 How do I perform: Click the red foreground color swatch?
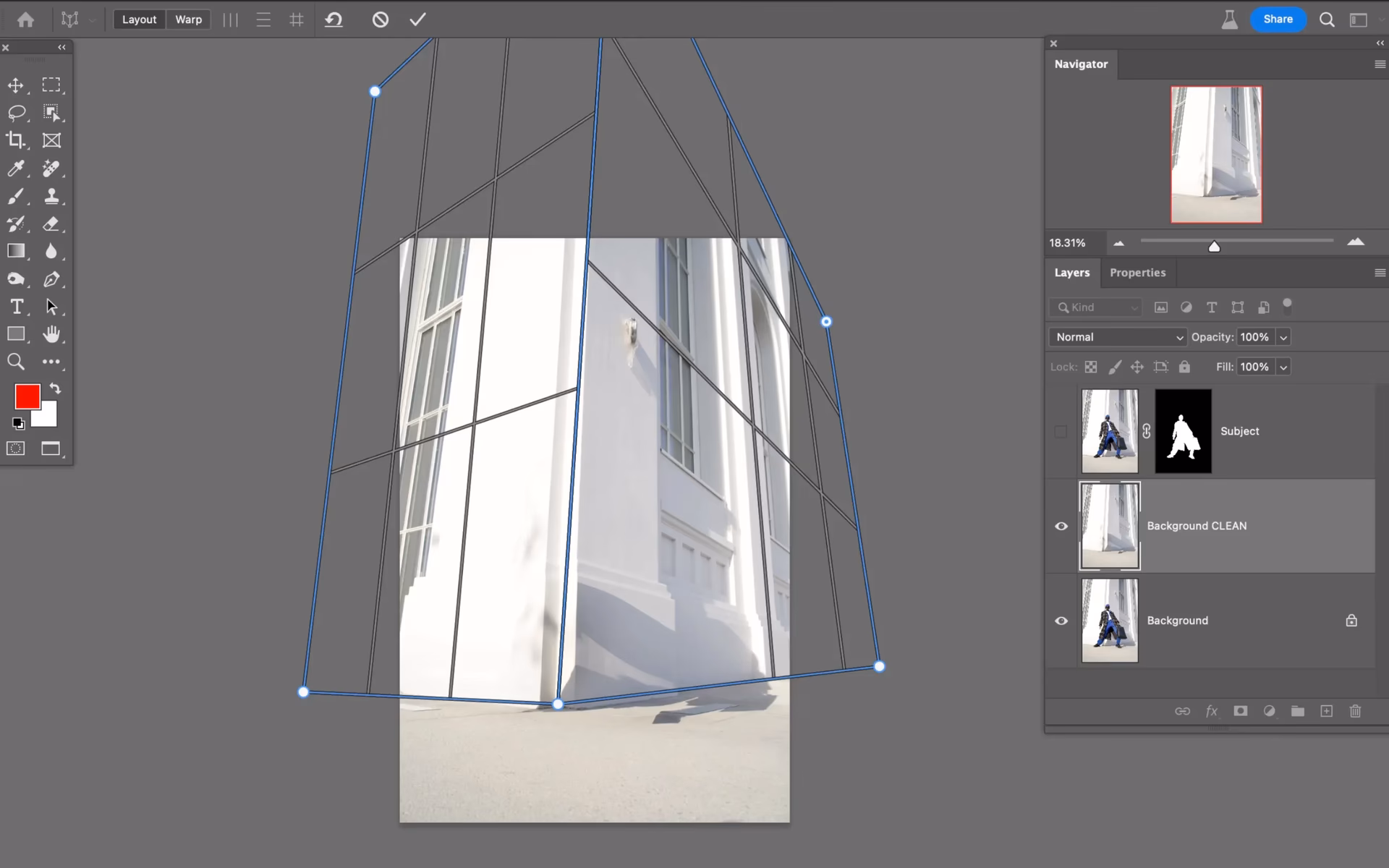(x=27, y=396)
